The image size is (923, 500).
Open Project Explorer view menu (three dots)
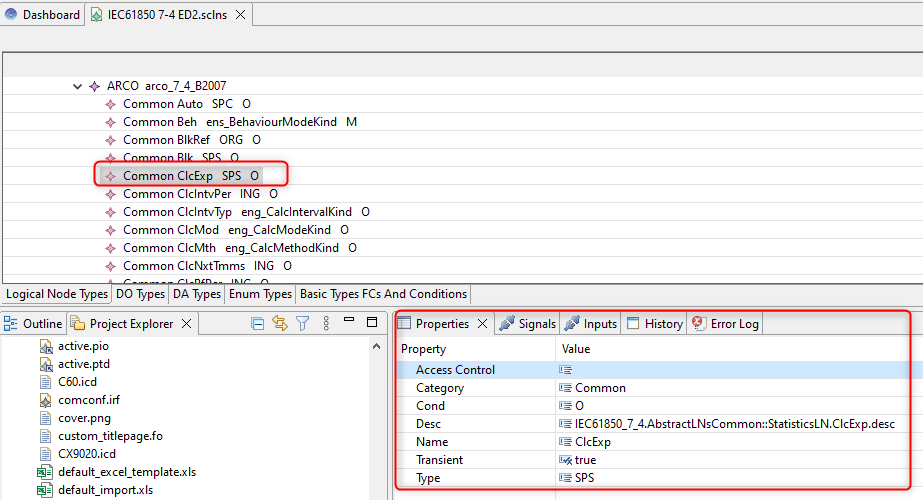pos(324,323)
